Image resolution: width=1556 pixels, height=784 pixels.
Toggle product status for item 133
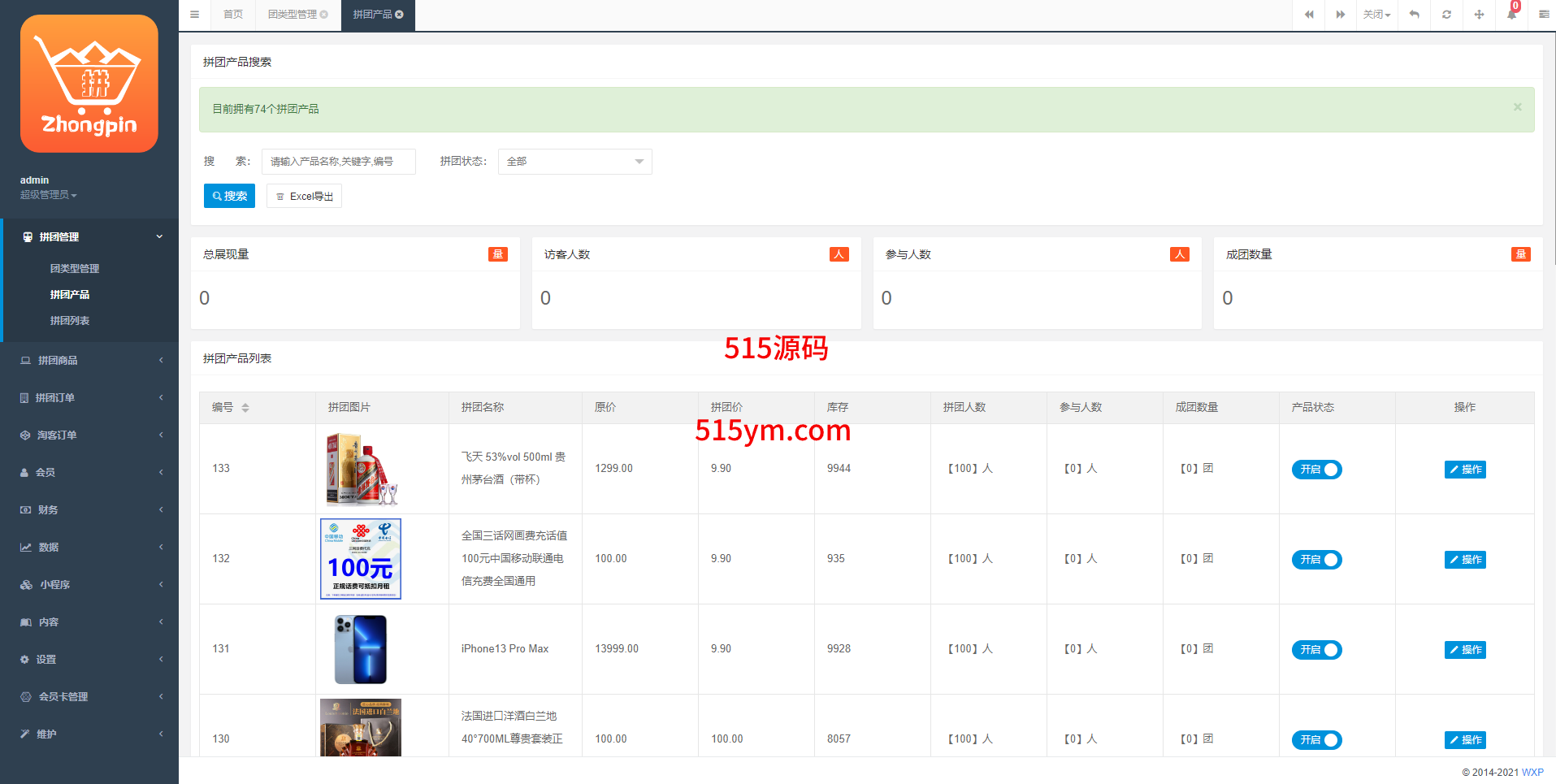pos(1316,470)
